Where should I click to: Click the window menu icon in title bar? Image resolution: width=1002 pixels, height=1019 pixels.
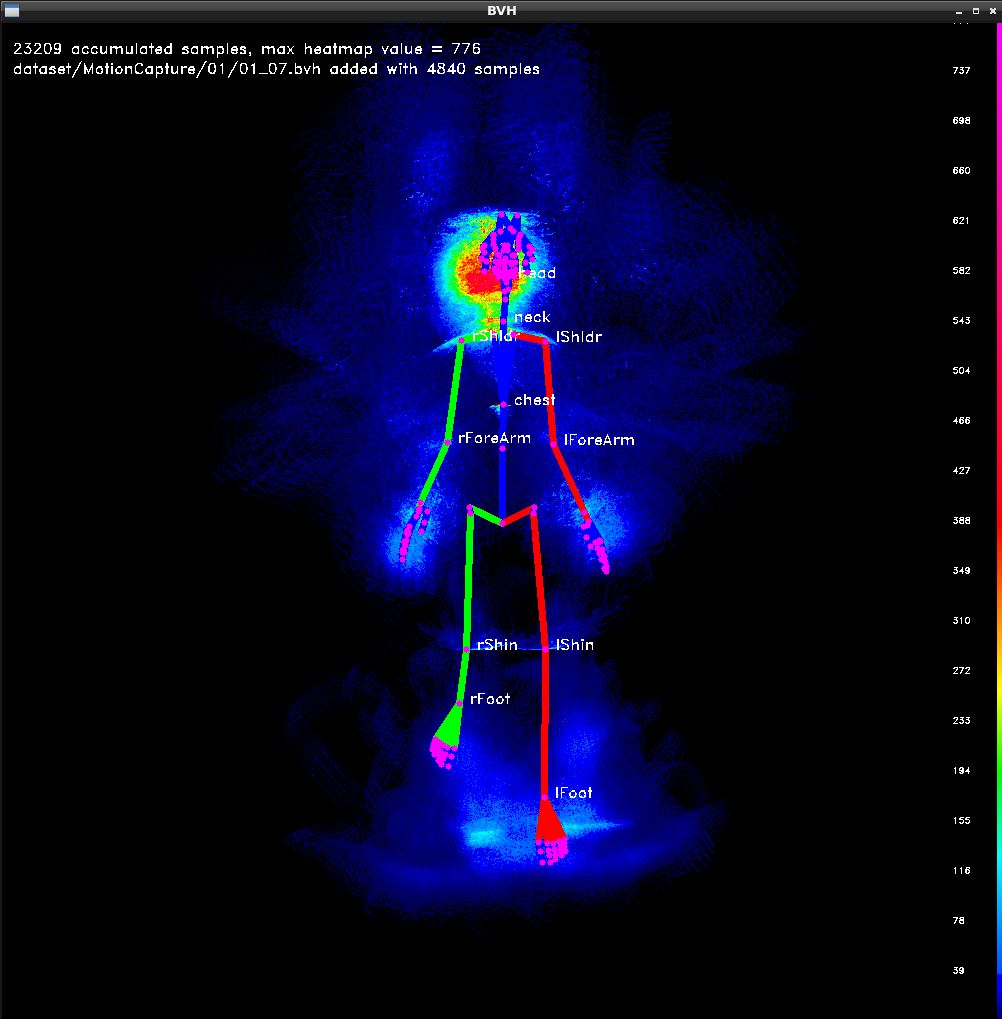(x=12, y=10)
